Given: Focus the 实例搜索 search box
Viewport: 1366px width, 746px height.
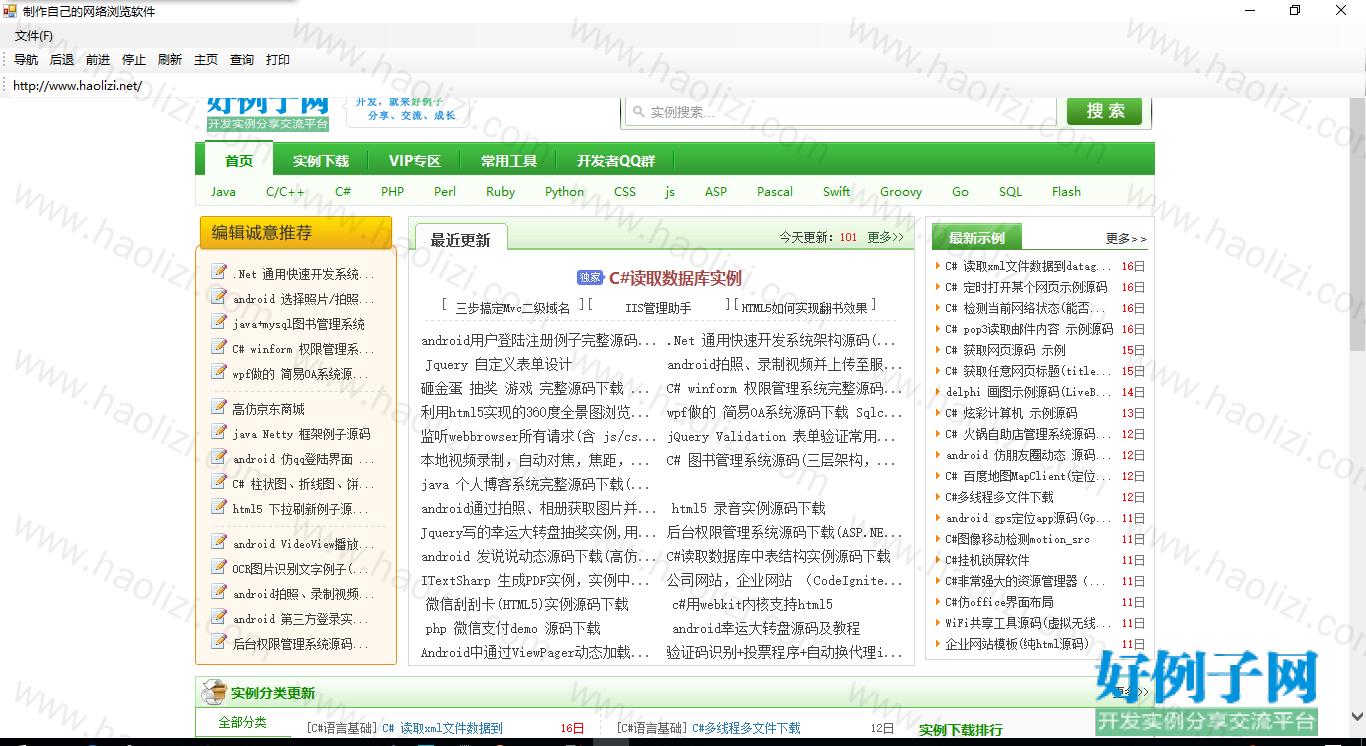Looking at the screenshot, I should pos(840,112).
